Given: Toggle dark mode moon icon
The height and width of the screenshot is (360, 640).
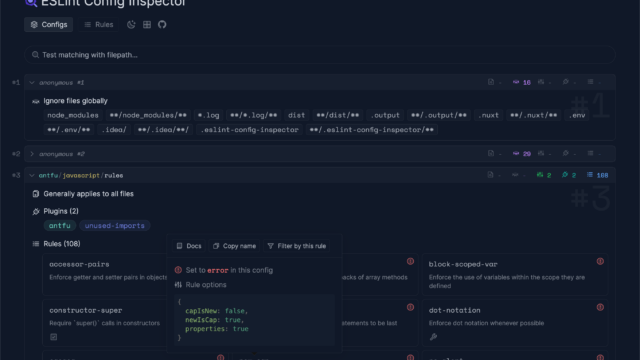Looking at the screenshot, I should pos(131,24).
